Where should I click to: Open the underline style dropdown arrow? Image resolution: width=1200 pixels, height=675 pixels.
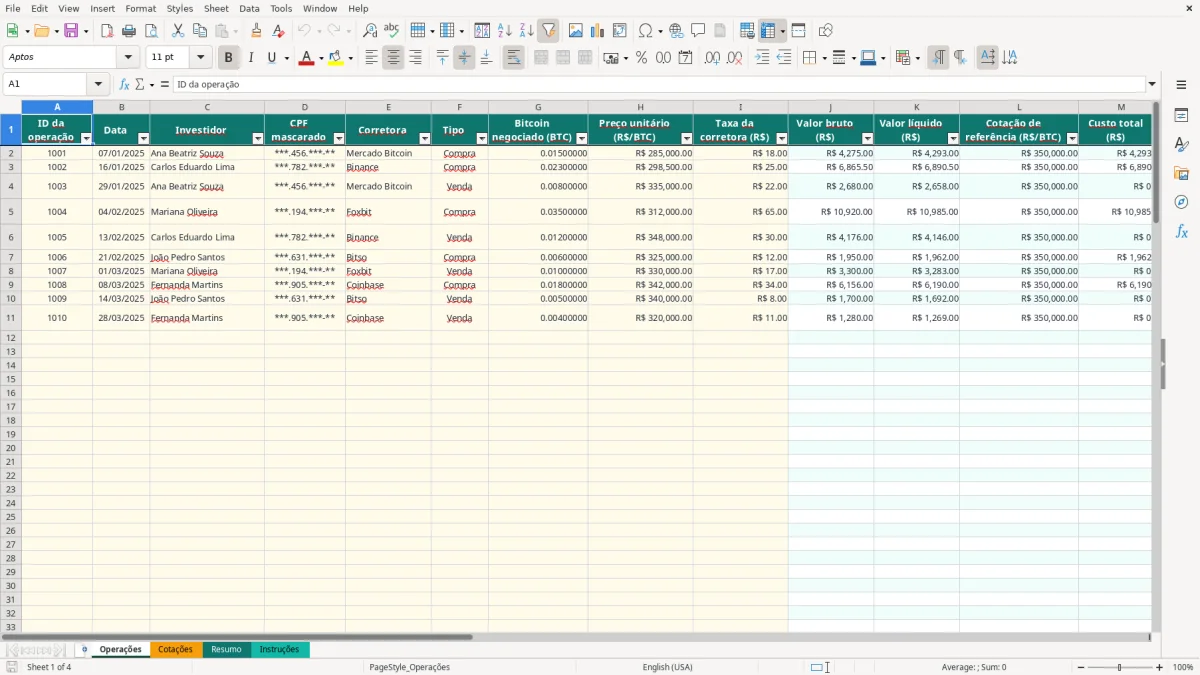point(286,58)
